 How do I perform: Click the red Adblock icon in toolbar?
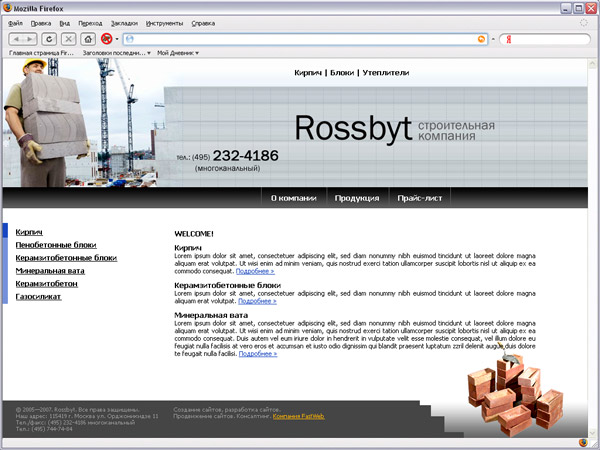[x=106, y=38]
